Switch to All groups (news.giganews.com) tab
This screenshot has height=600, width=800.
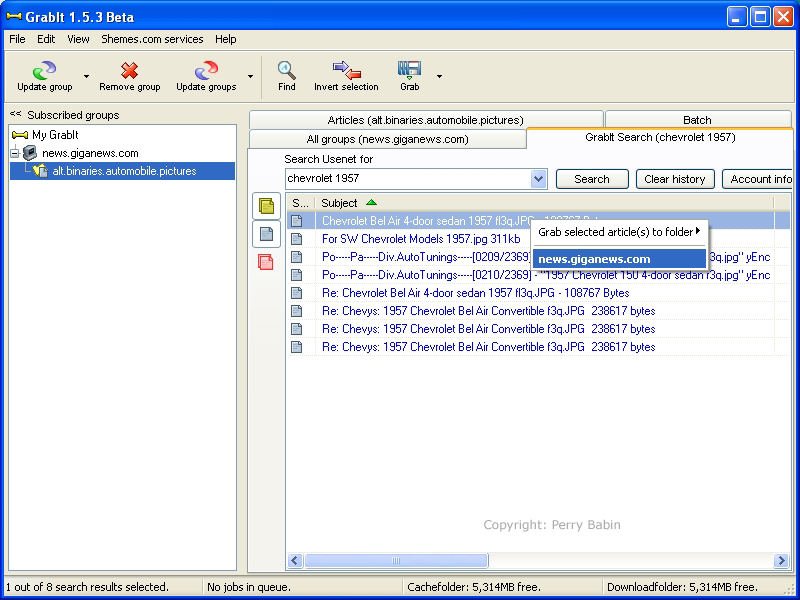point(387,139)
